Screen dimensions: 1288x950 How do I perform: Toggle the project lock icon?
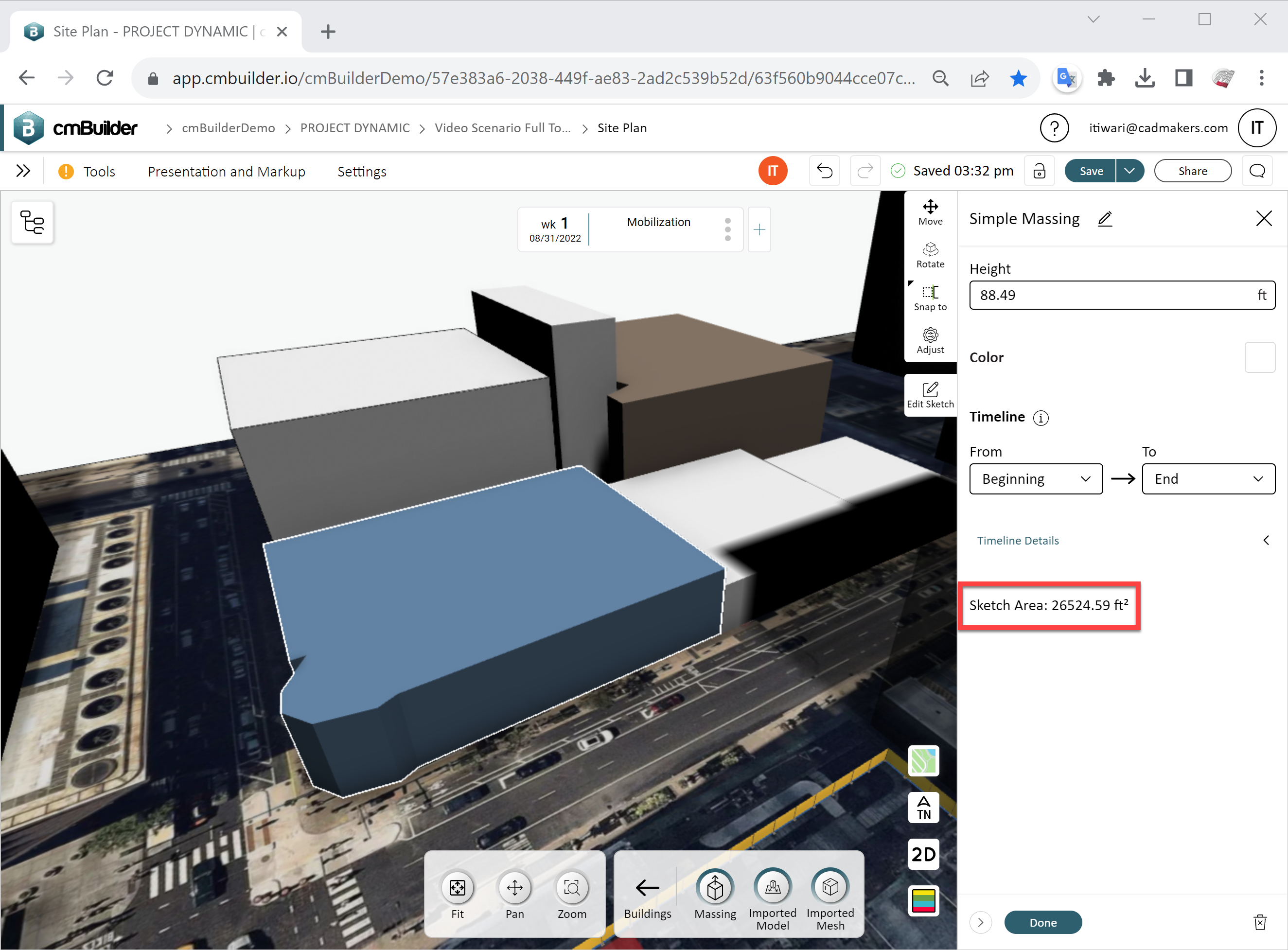pyautogui.click(x=1039, y=171)
